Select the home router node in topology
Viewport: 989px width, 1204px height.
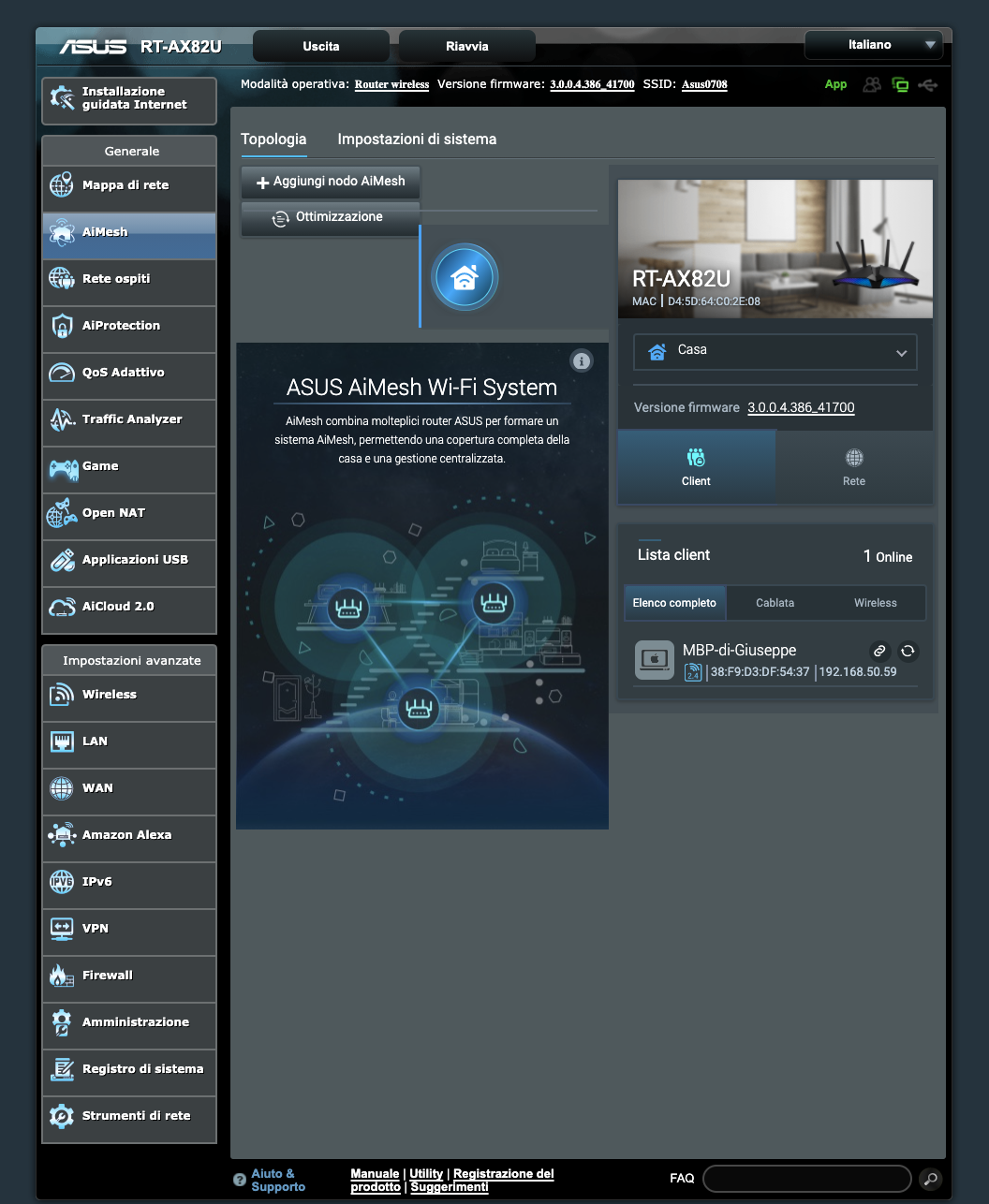pyautogui.click(x=465, y=277)
